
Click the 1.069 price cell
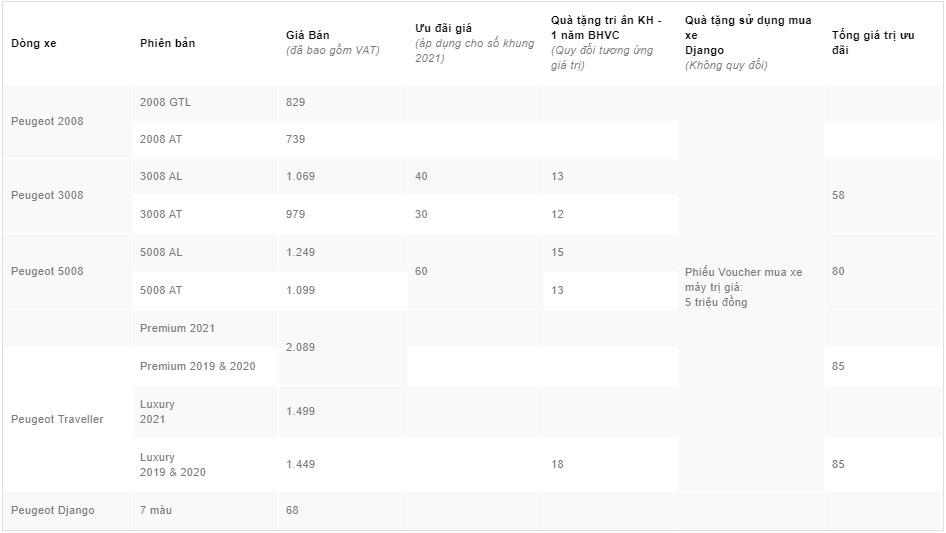coord(300,176)
